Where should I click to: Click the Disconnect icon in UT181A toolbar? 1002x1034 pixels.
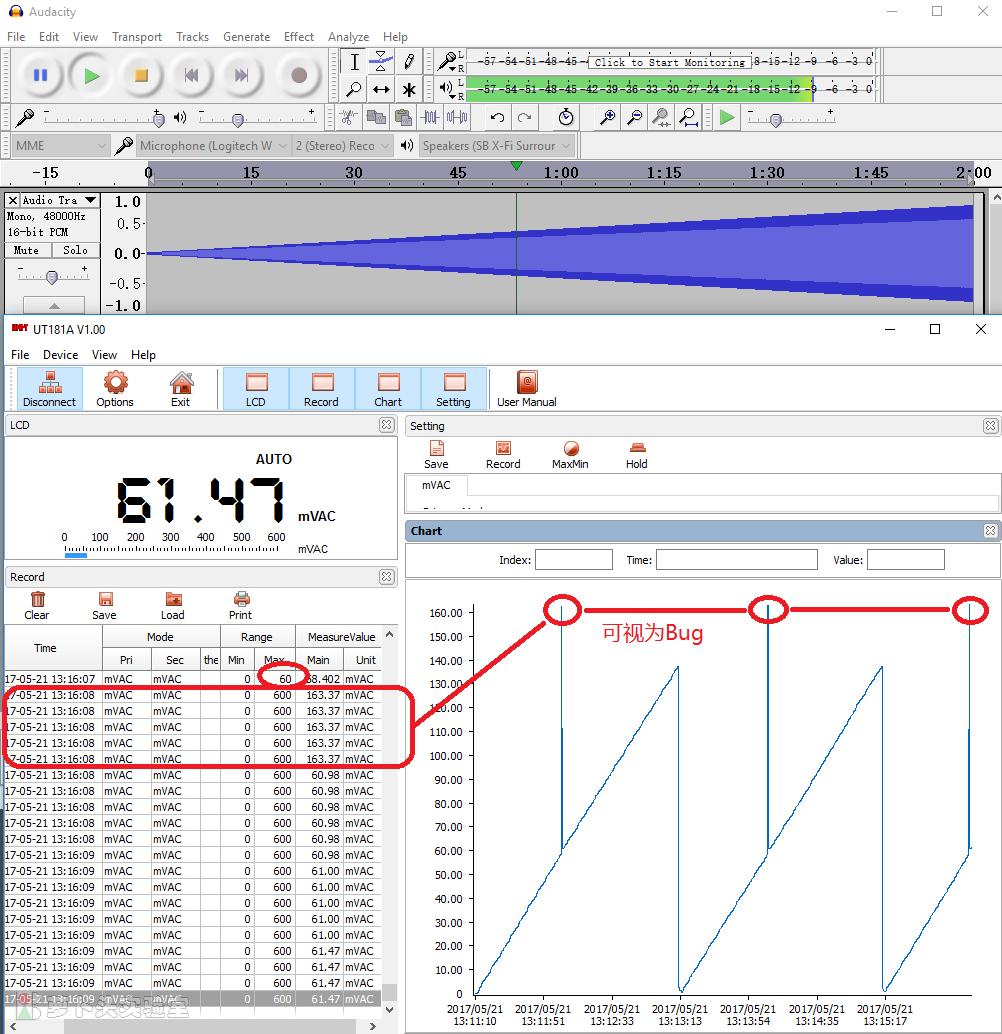click(x=50, y=388)
